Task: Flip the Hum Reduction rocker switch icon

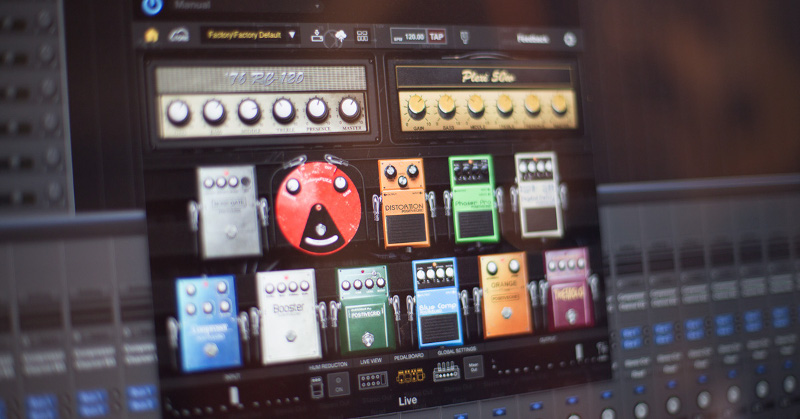Action: point(316,389)
